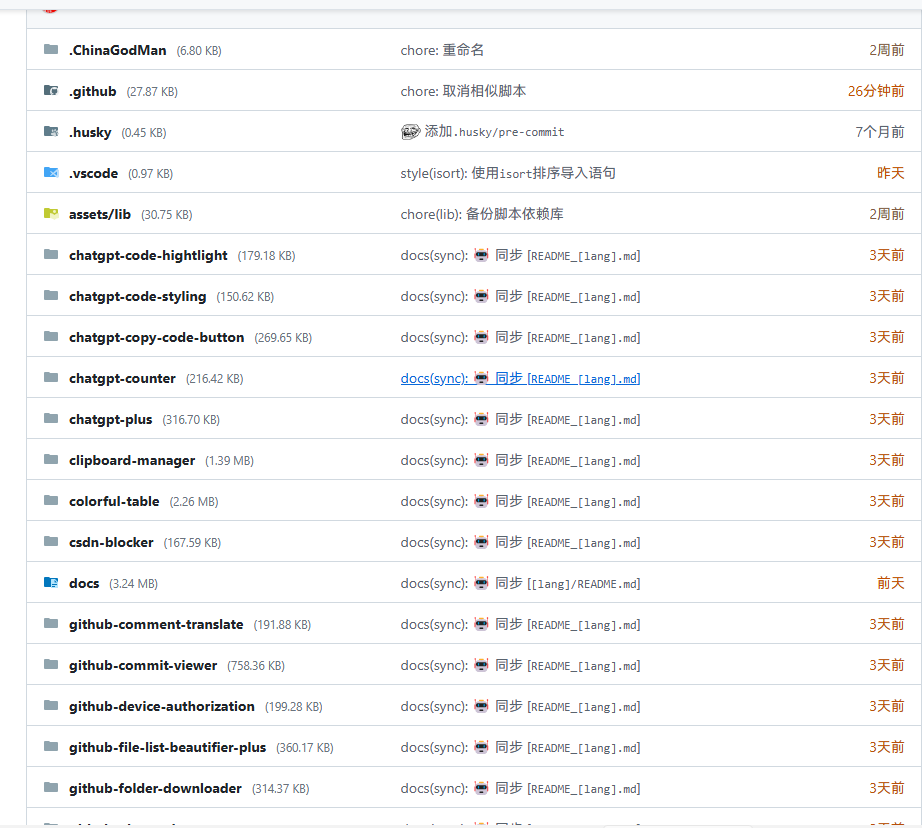922x828 pixels.
Task: Click the docs folder icon
Action: point(51,583)
